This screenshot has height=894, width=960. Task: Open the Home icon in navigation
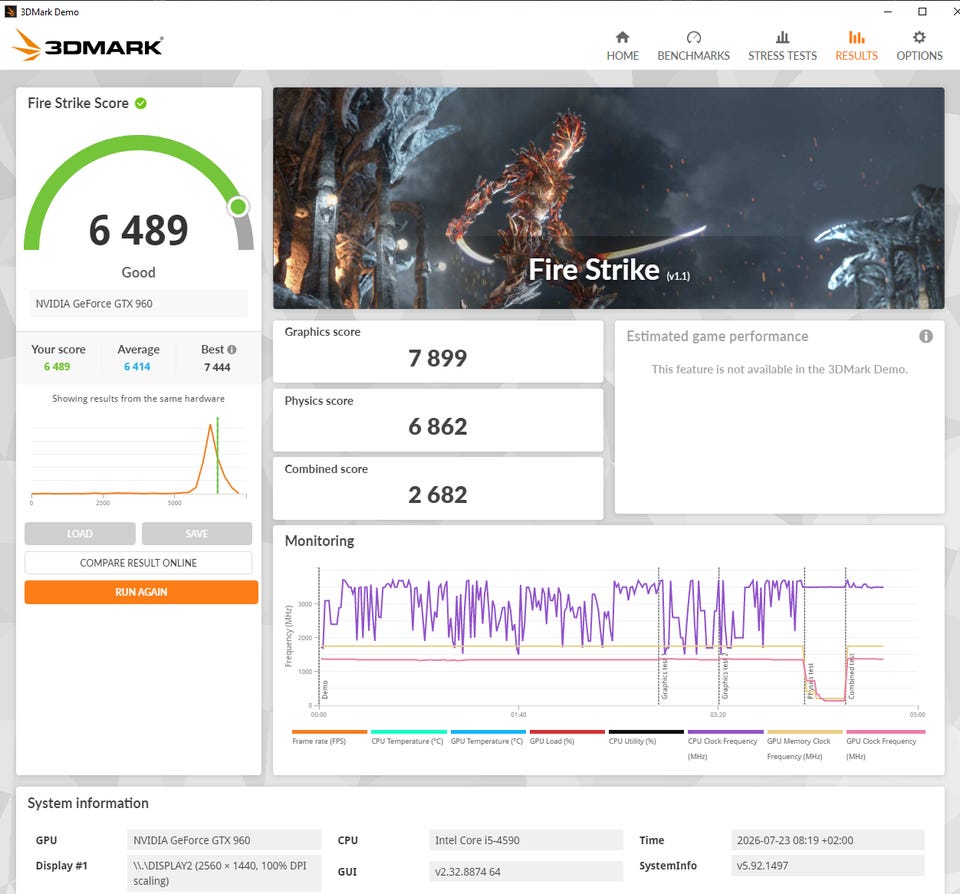[622, 37]
